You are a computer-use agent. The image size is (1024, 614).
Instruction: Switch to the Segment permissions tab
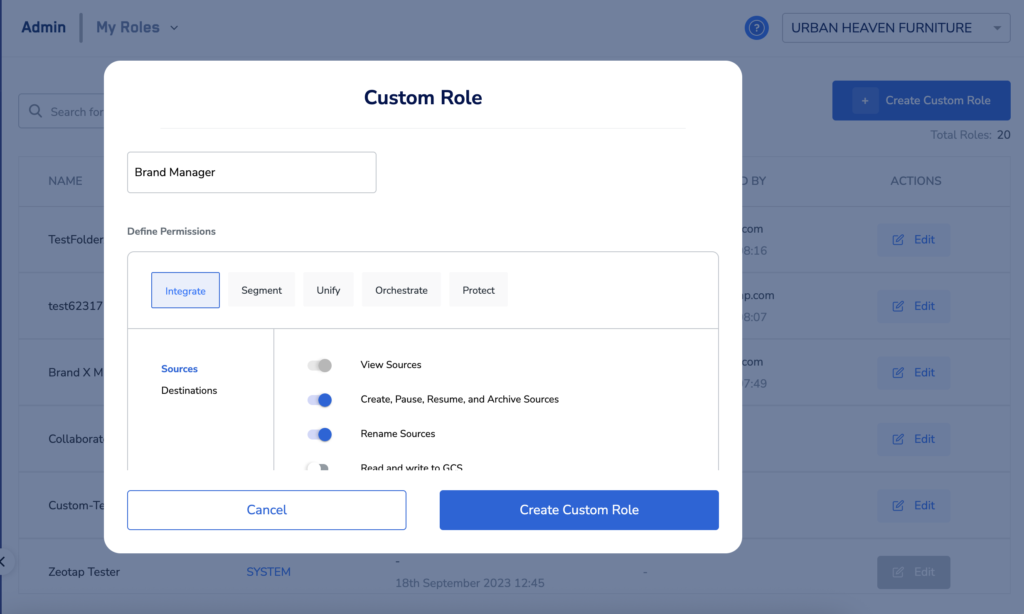tap(261, 290)
